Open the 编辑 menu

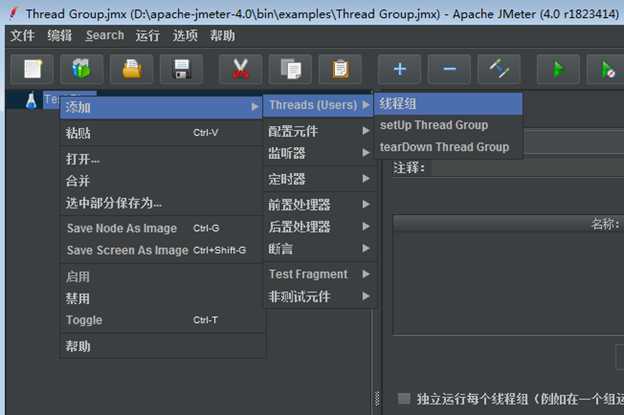tap(60, 36)
